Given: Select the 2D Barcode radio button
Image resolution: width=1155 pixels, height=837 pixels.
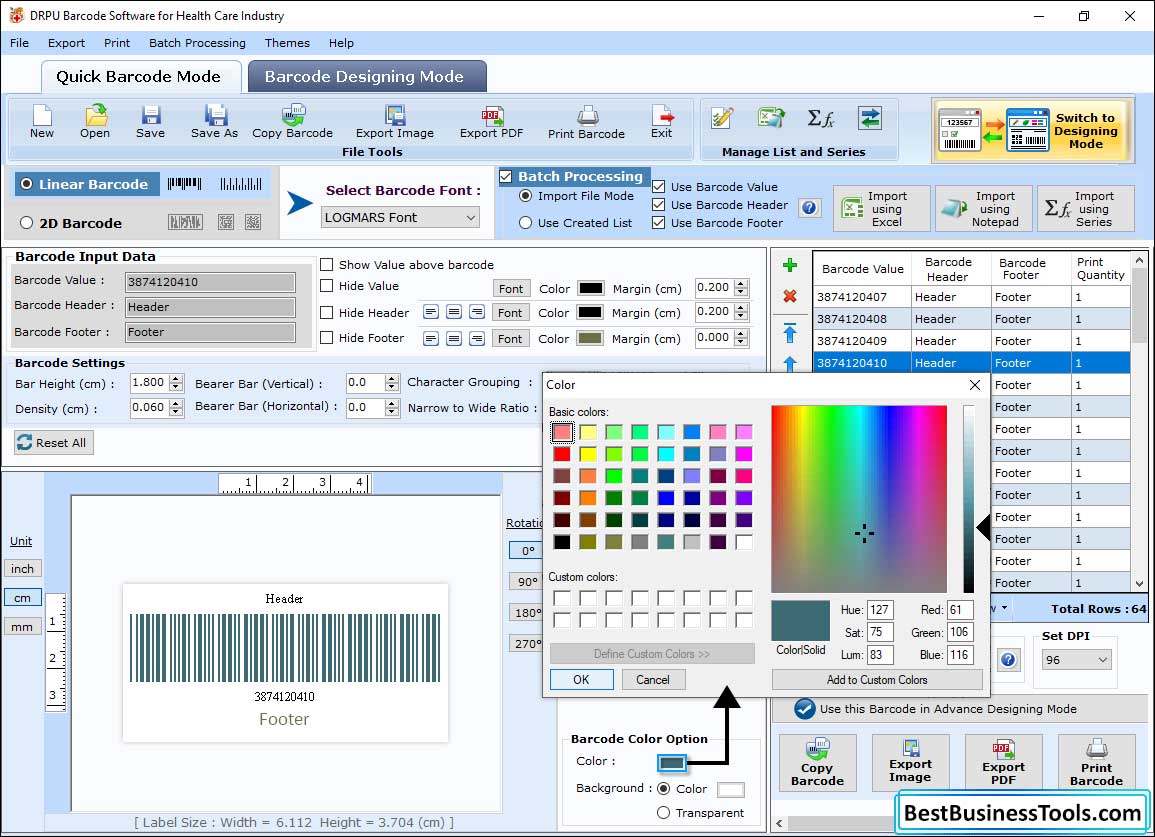Looking at the screenshot, I should (27, 223).
